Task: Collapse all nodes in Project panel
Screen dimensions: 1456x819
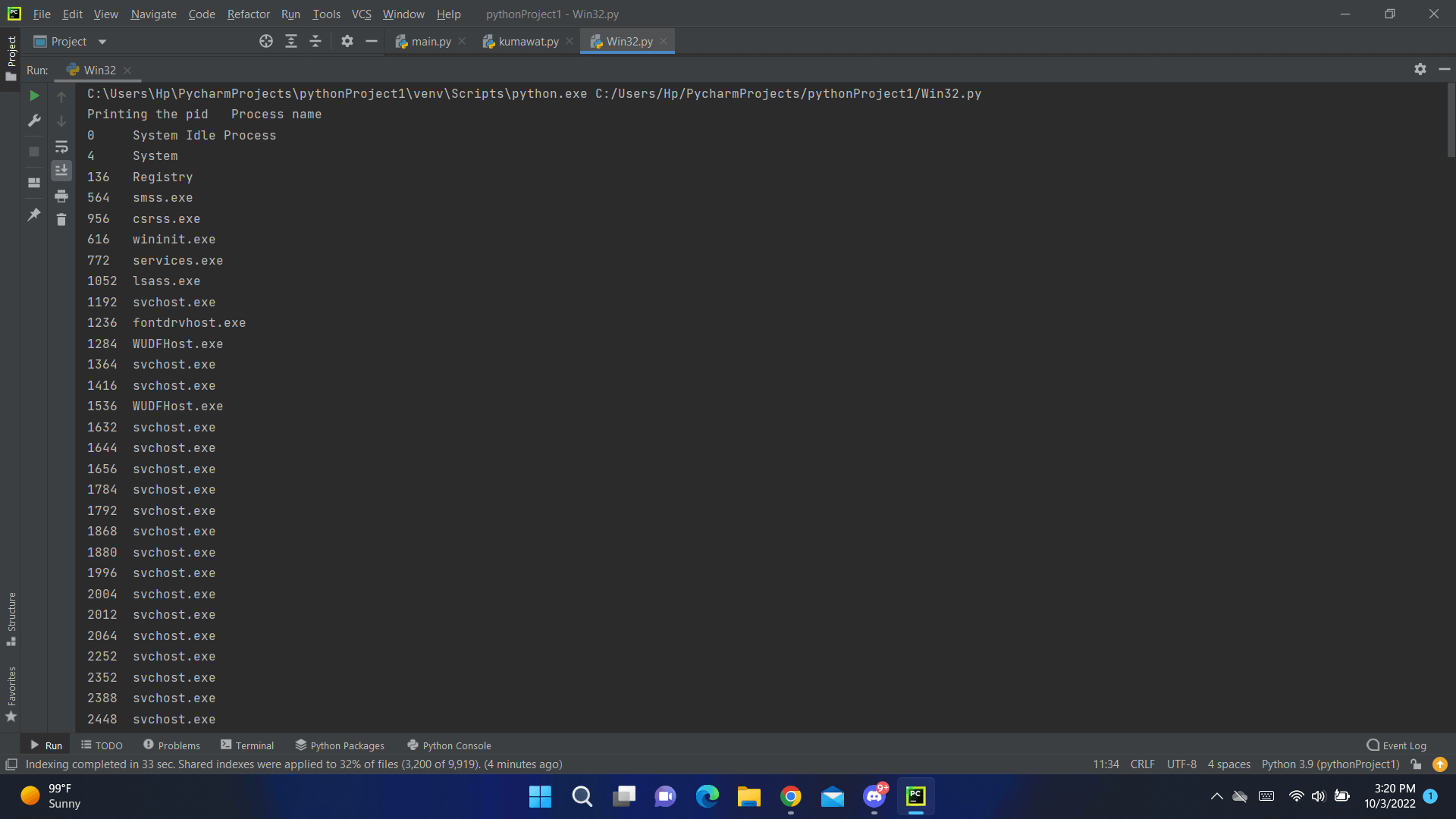Action: 316,41
